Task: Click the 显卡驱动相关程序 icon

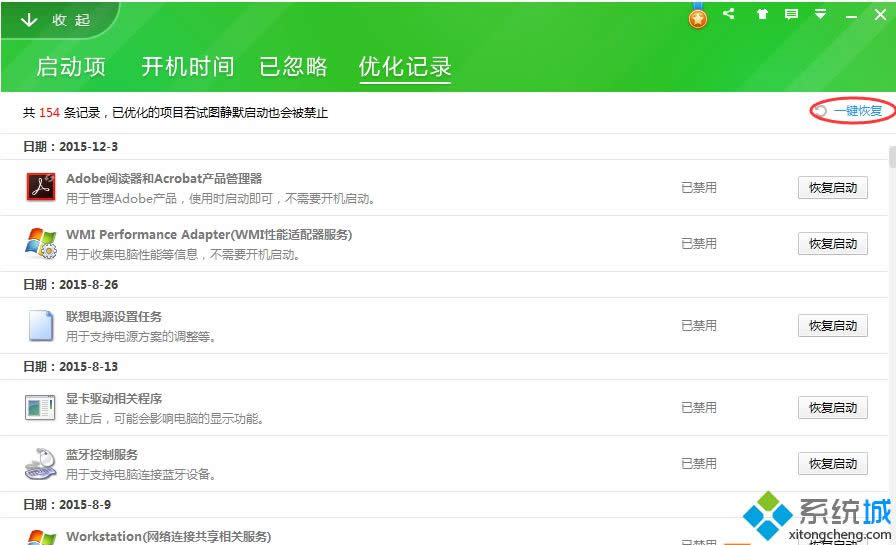Action: pyautogui.click(x=40, y=407)
